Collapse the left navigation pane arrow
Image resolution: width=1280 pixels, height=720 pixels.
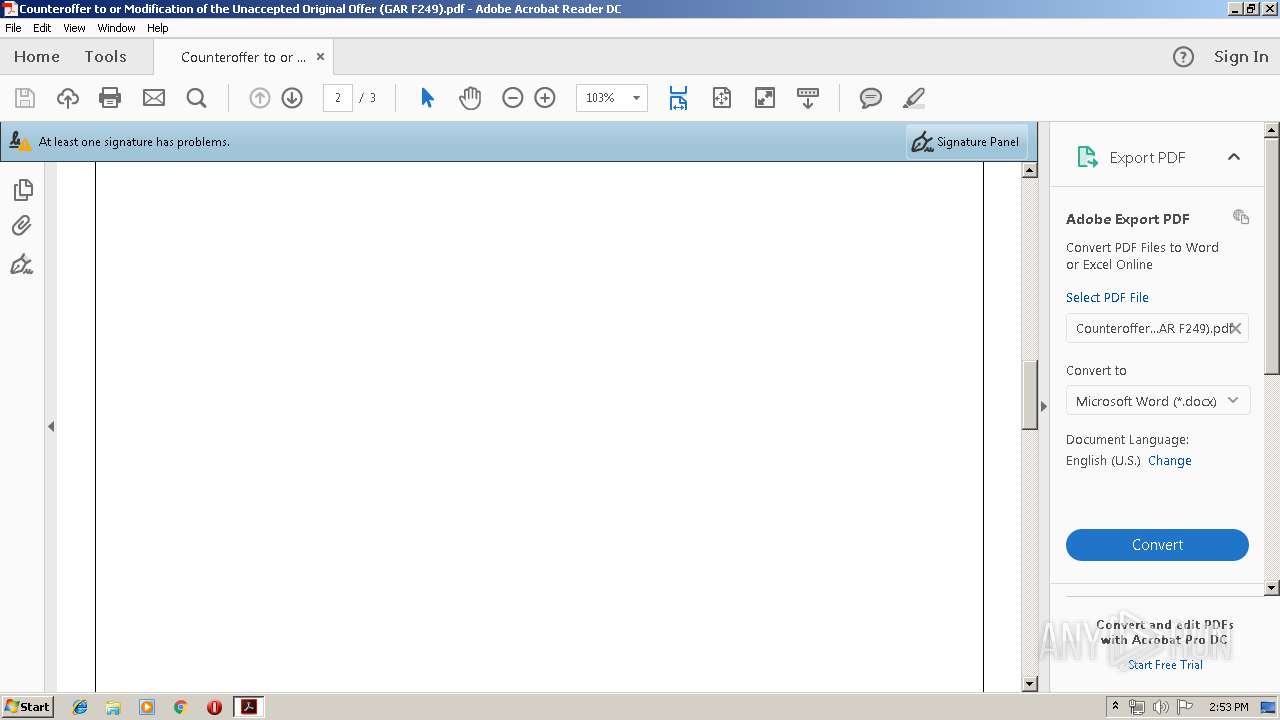coord(51,426)
